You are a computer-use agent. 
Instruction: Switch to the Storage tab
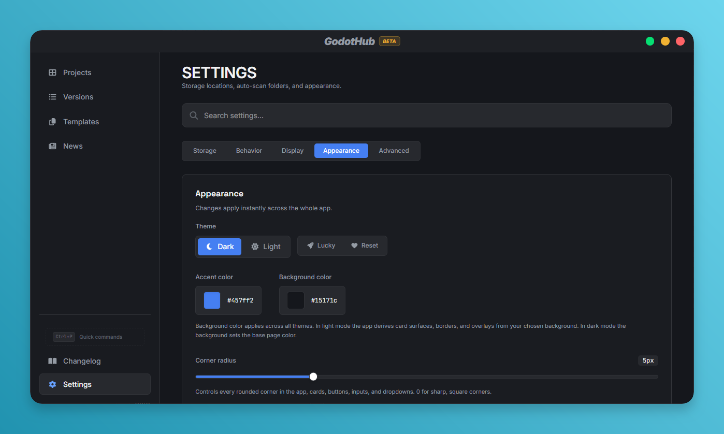205,151
